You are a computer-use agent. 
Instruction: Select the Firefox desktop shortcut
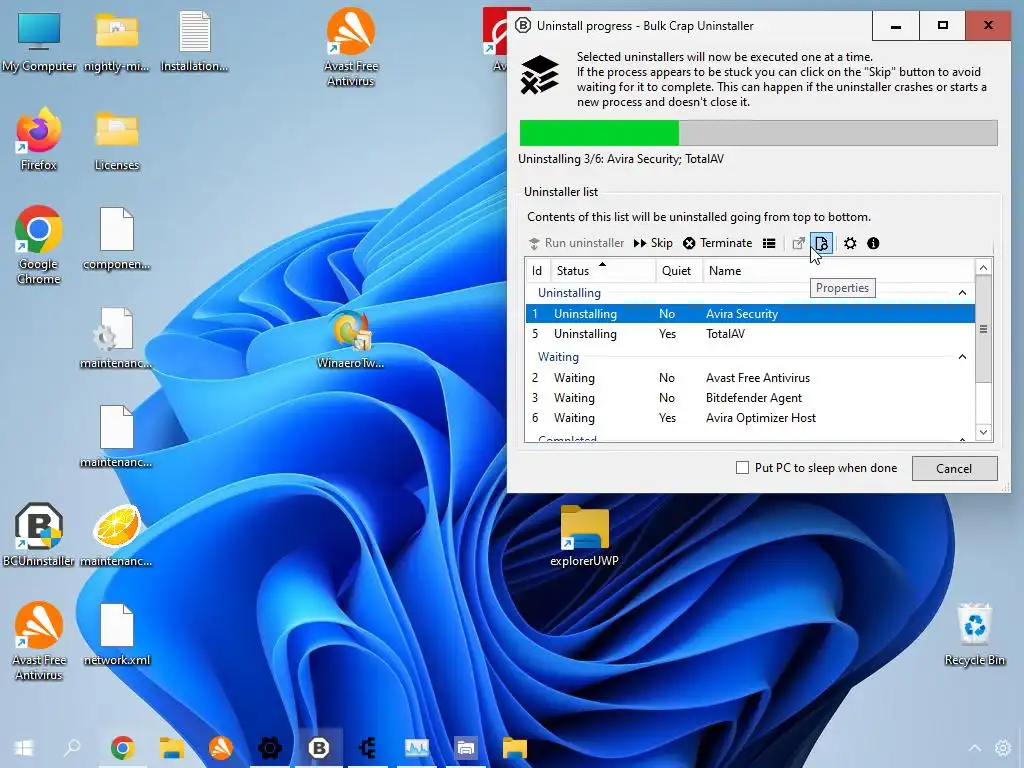[39, 139]
